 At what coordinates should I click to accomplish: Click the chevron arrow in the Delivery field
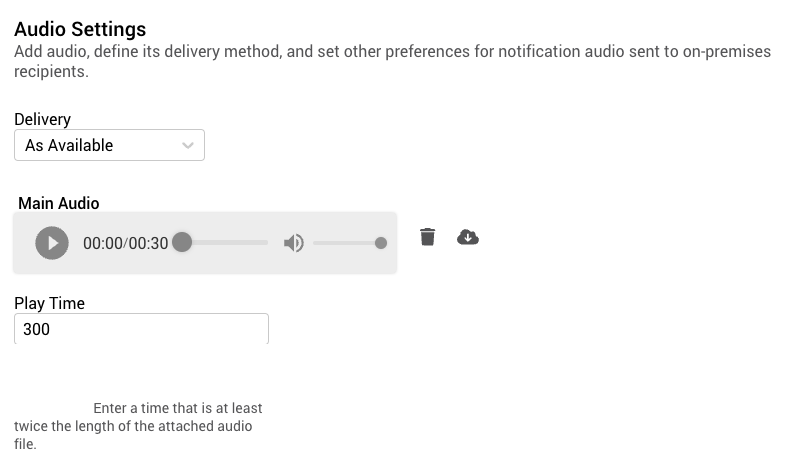[x=188, y=146]
